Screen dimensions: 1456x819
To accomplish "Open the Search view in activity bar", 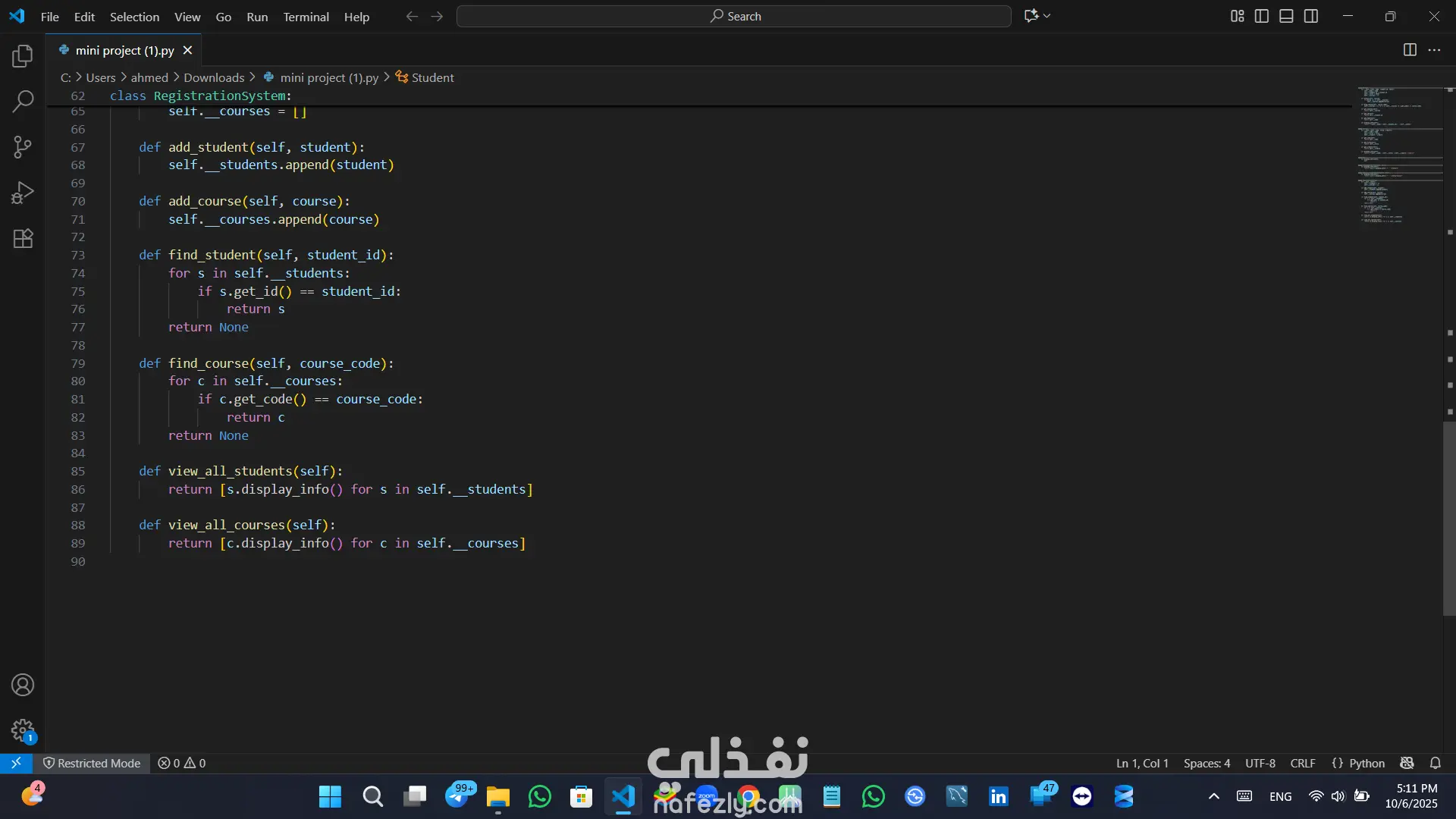I will 23,101.
